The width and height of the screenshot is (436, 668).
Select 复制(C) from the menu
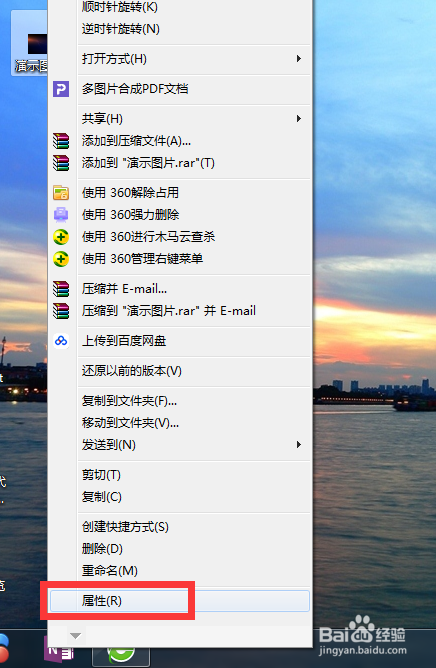[102, 497]
